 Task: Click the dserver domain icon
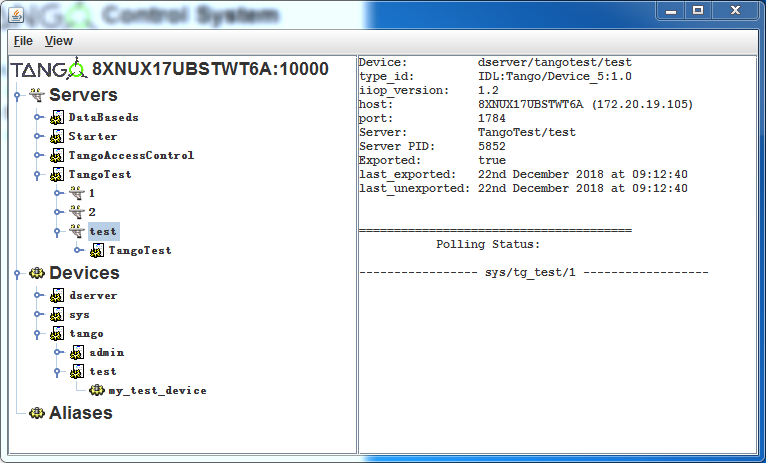[x=57, y=295]
